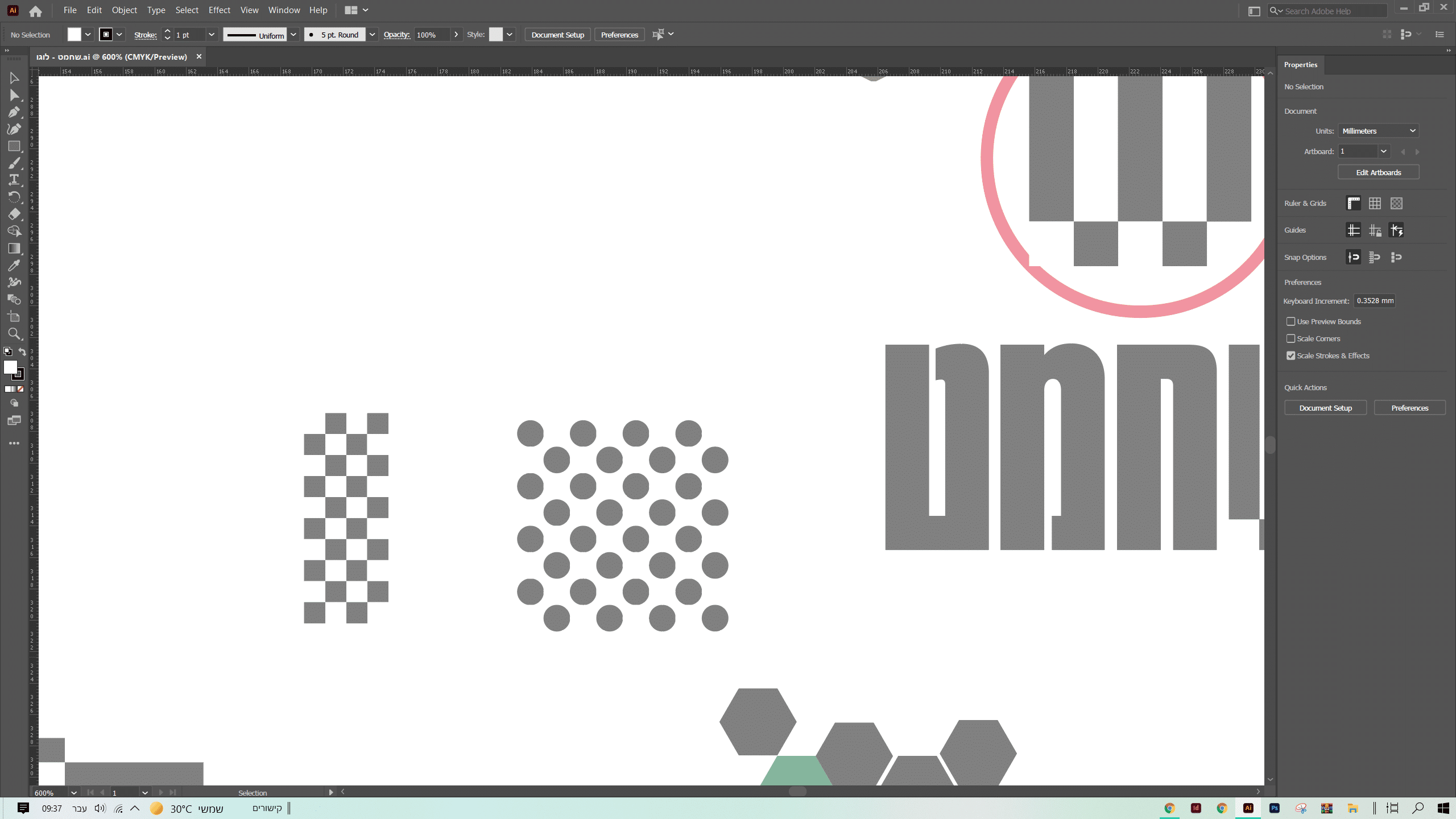The width and height of the screenshot is (1456, 819).
Task: Select the Eraser tool
Action: click(14, 214)
